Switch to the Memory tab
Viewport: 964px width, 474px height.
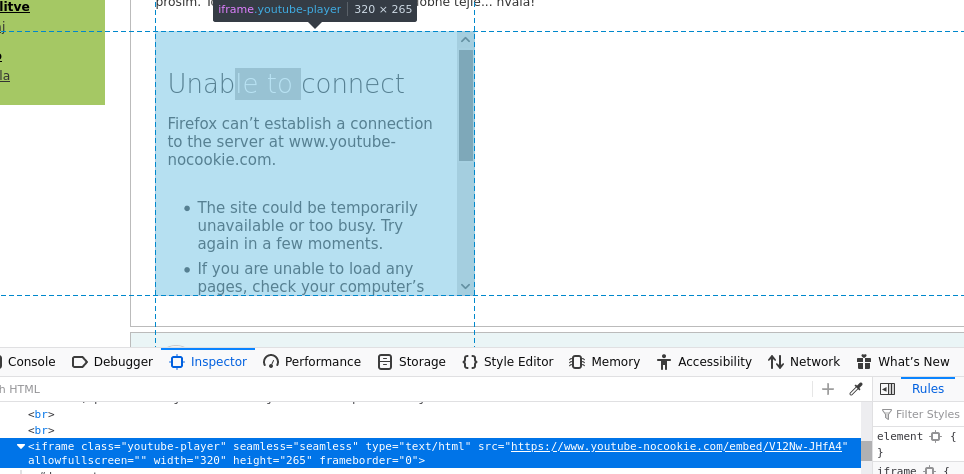[x=604, y=362]
